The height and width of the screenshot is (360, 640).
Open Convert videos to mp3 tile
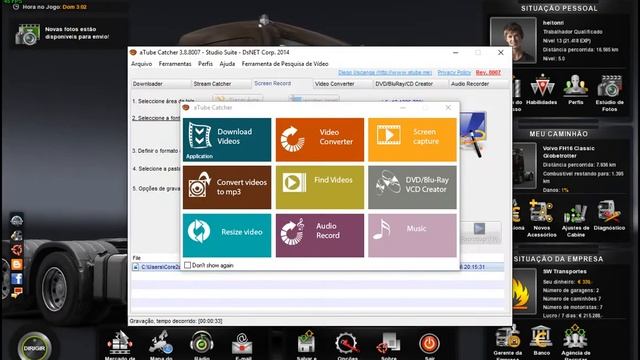pyautogui.click(x=227, y=187)
